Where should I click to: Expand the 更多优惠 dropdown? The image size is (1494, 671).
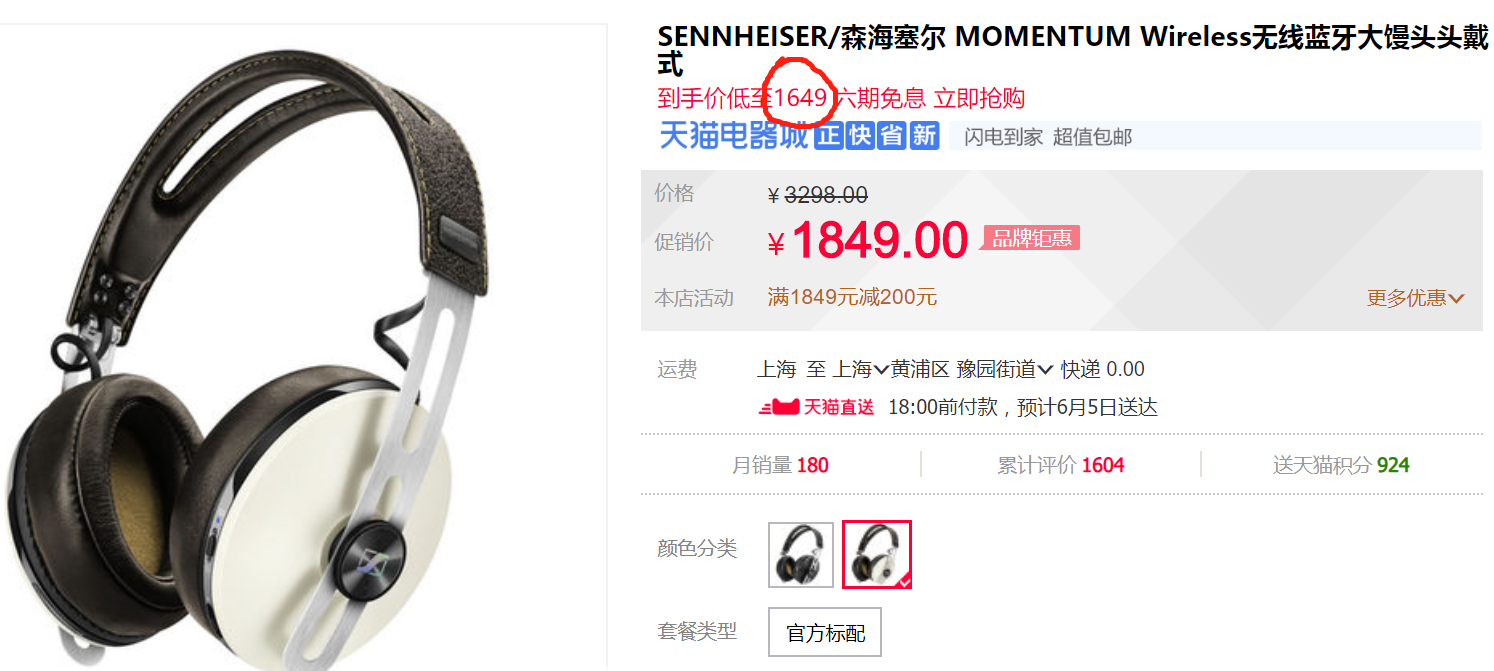tap(1415, 298)
